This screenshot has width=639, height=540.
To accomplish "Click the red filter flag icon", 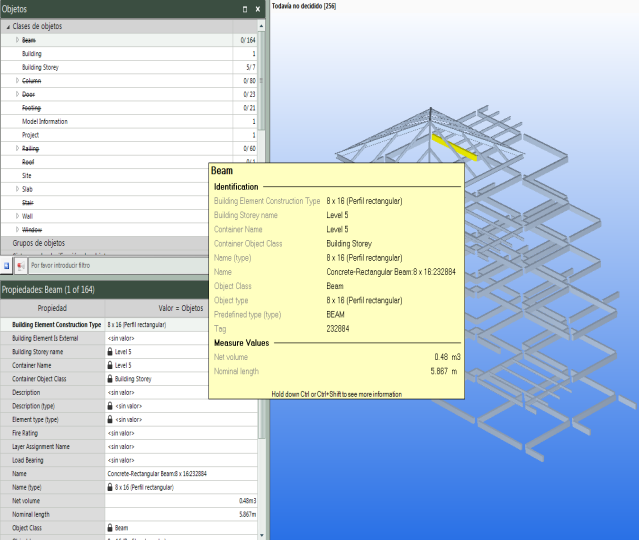I will pos(19,267).
